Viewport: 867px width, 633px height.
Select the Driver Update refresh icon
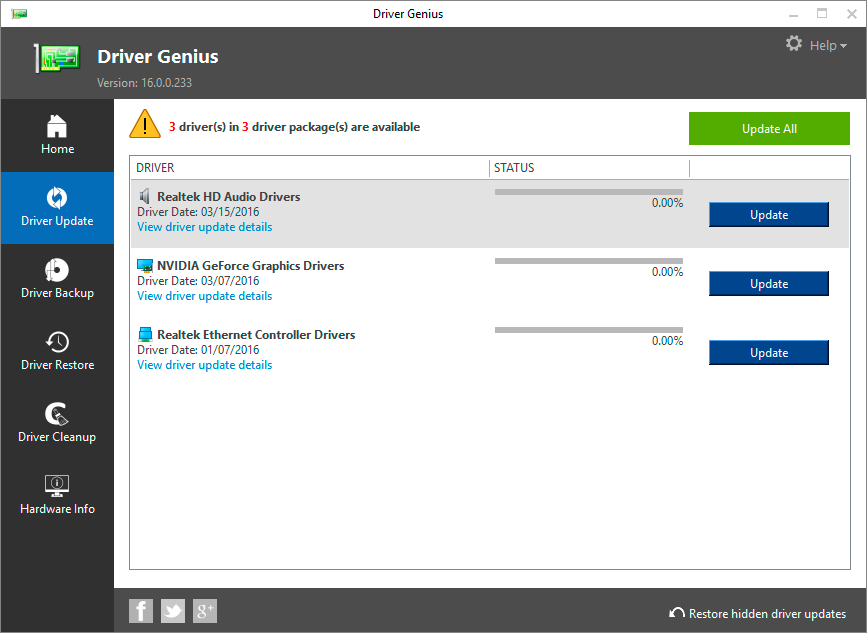click(57, 198)
